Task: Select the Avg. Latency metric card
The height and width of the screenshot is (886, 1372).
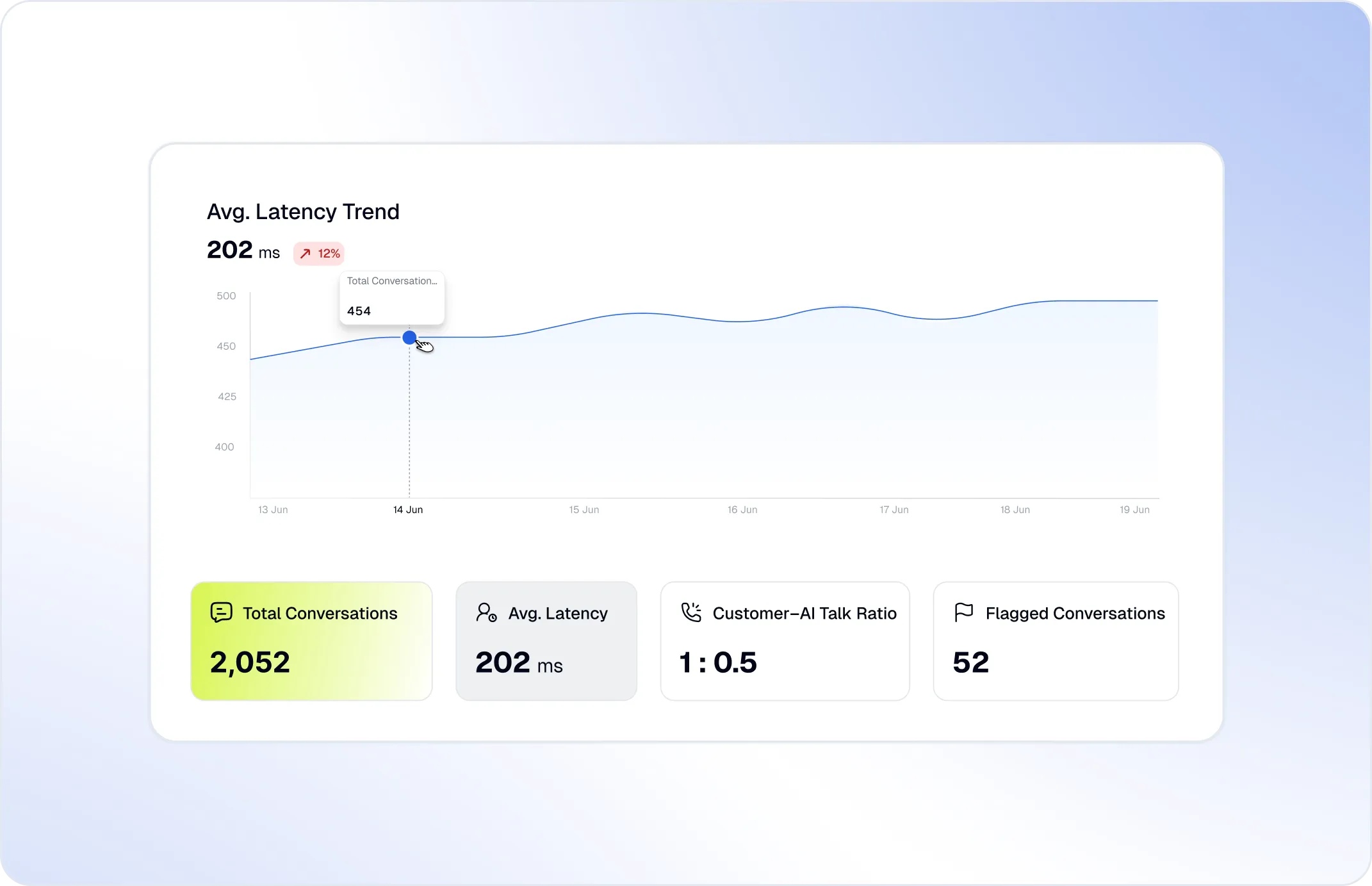Action: tap(546, 641)
